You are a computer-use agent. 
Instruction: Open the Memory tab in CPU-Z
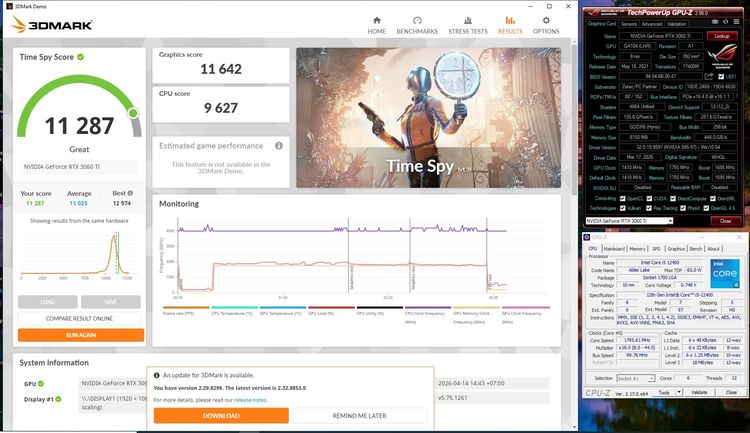point(637,249)
